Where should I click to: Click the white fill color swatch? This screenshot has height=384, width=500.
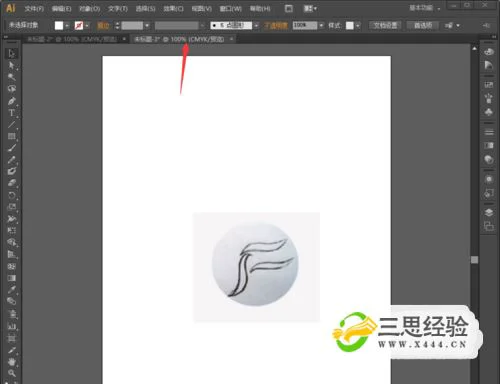(59, 25)
